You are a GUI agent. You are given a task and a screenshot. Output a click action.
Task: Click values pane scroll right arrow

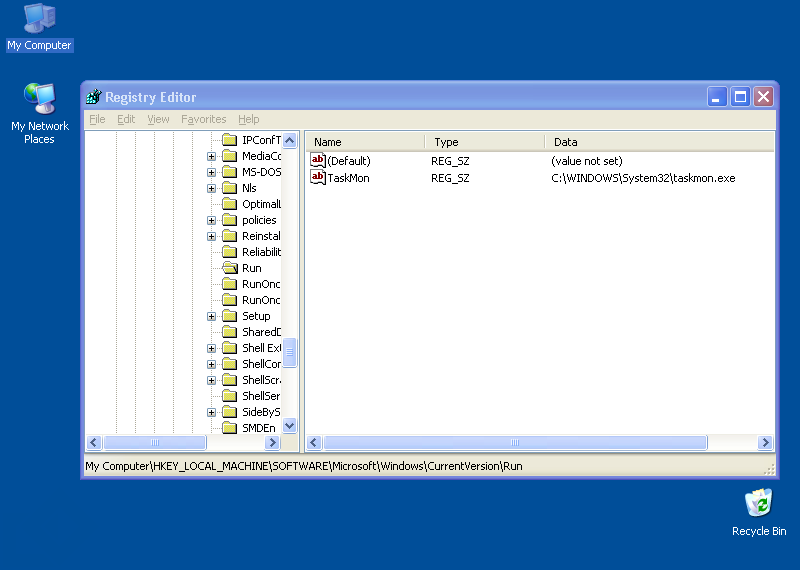pos(765,442)
